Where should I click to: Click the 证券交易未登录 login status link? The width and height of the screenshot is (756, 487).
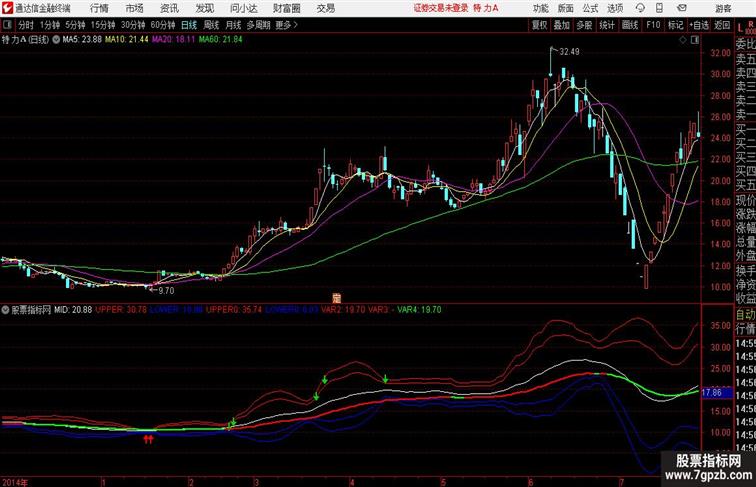coord(441,8)
